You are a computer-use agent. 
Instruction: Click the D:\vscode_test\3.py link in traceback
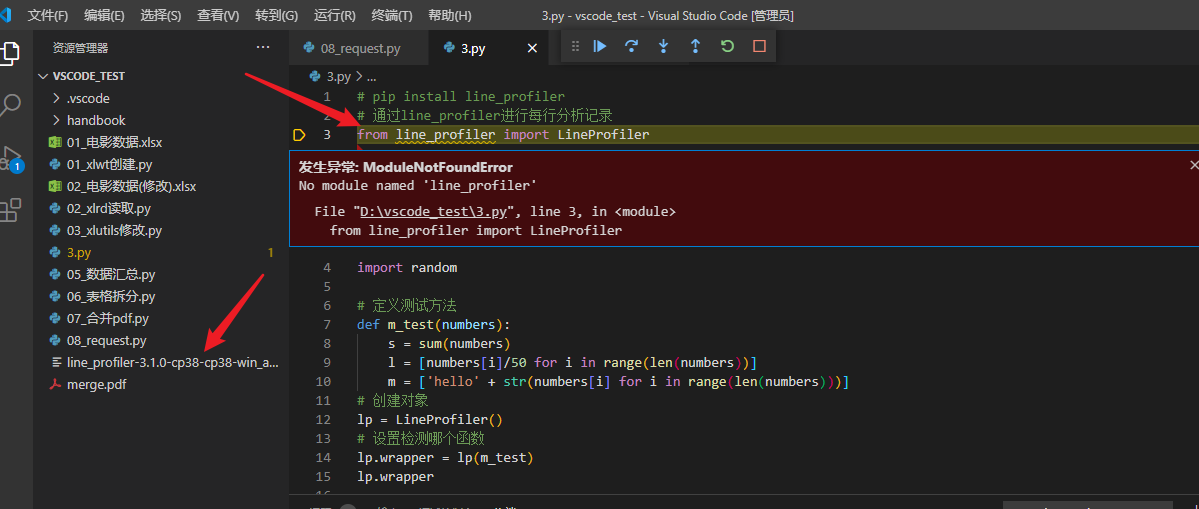point(434,212)
